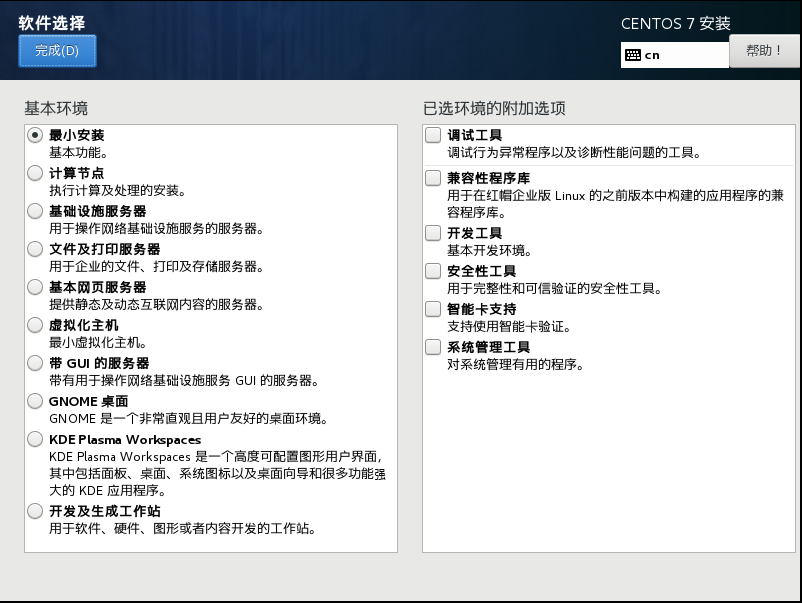
Task: Select the 虚拟化主机 radio button
Action: point(35,325)
